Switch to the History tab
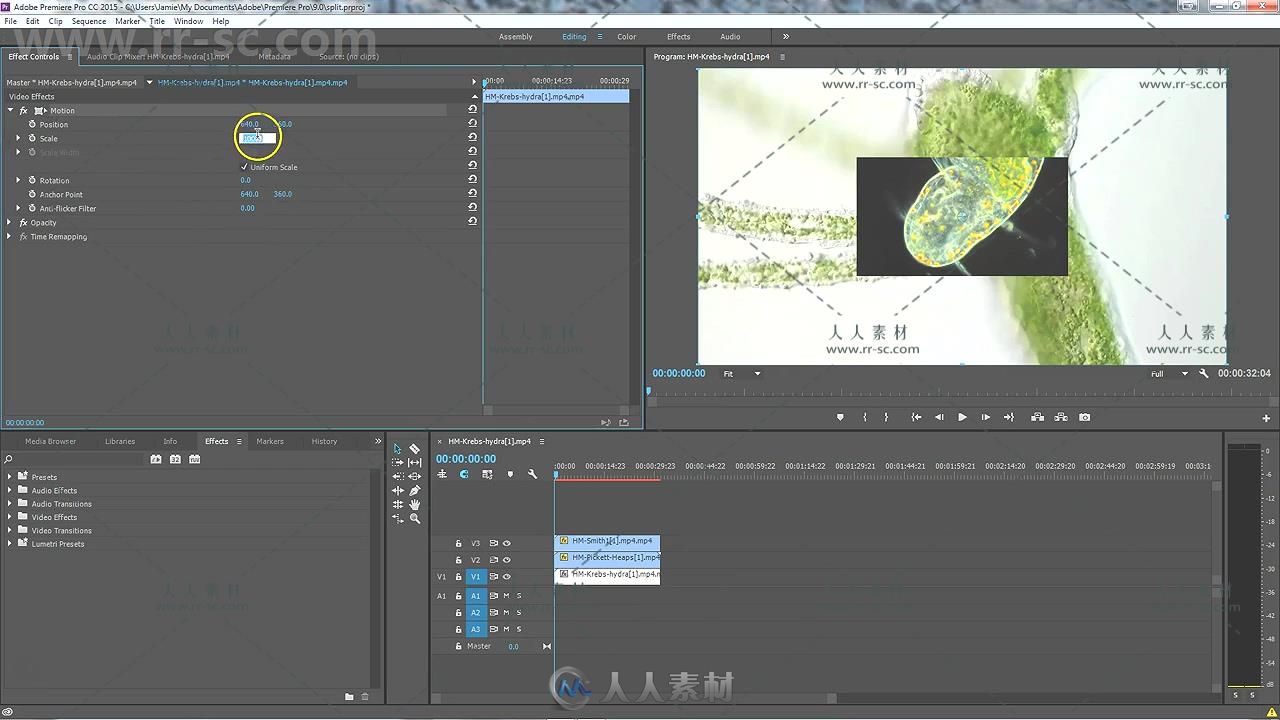Viewport: 1280px width, 720px height. pyautogui.click(x=324, y=441)
